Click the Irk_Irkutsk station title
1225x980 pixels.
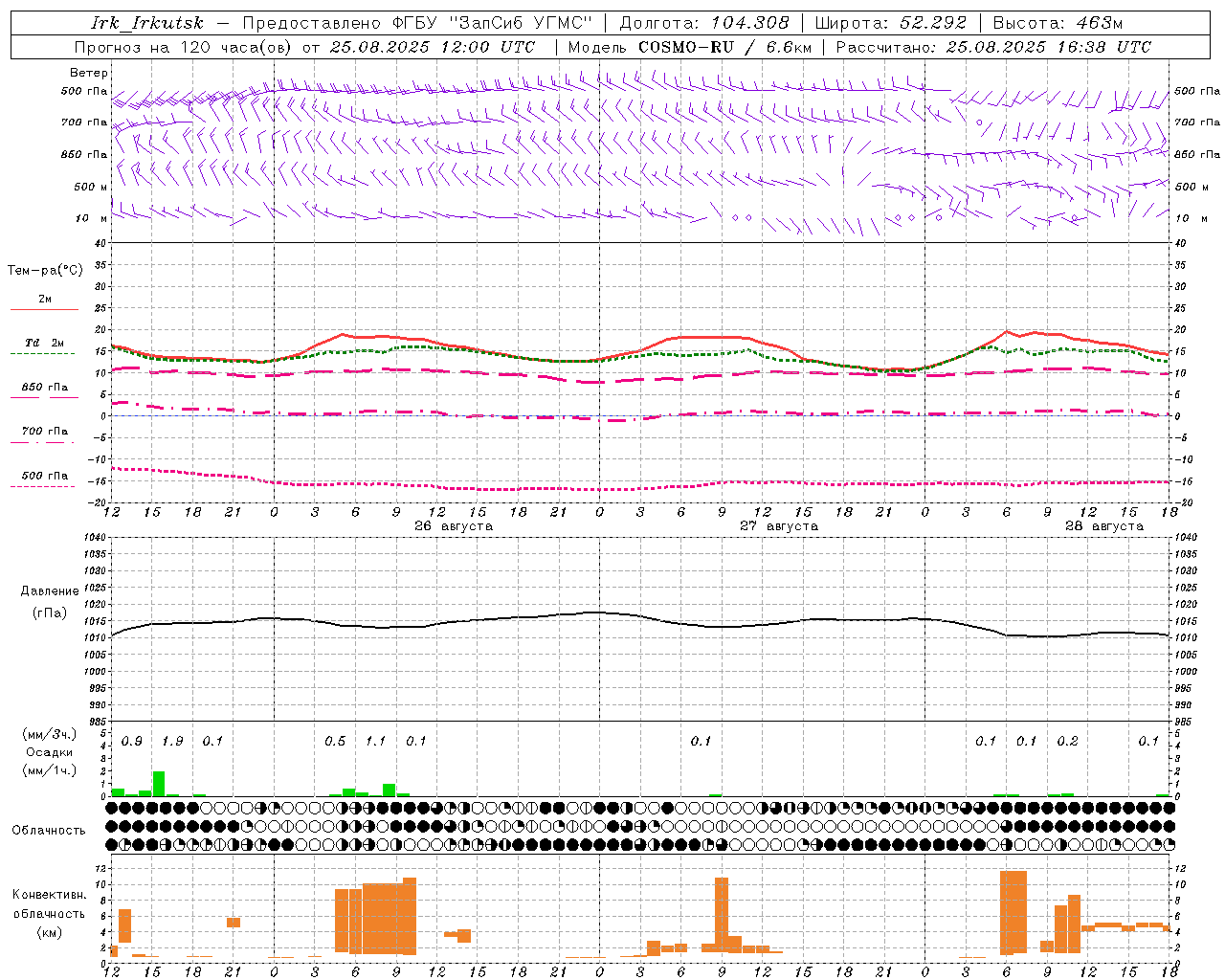(x=146, y=23)
